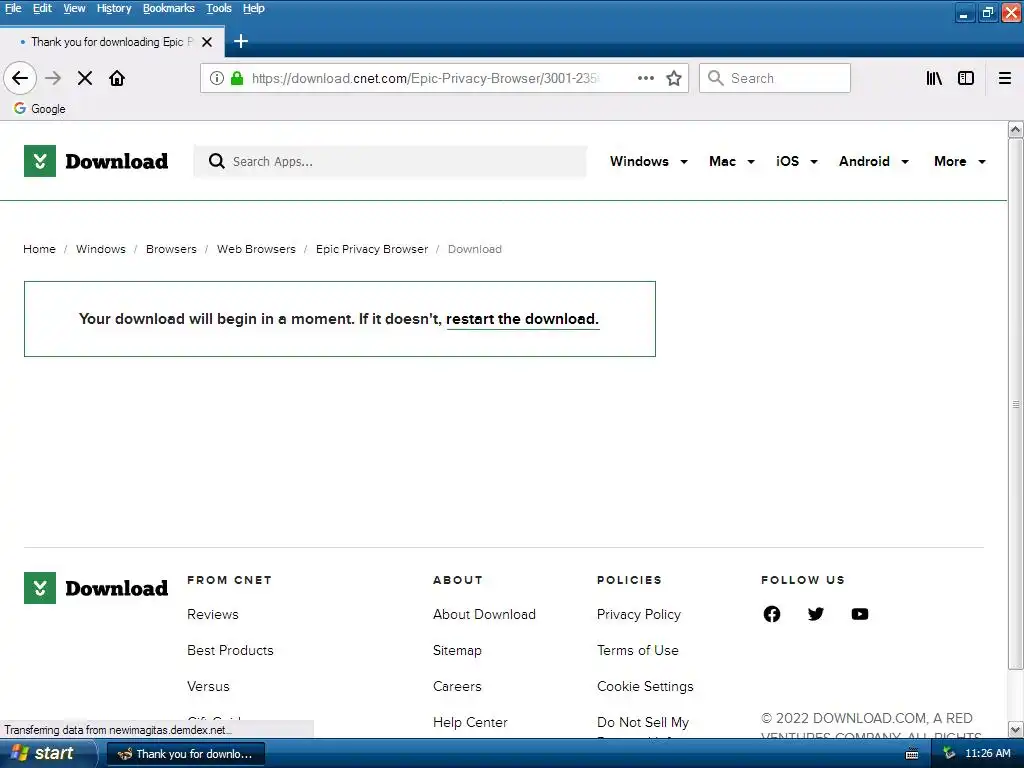Image resolution: width=1024 pixels, height=768 pixels.
Task: Open Sitemap footer link
Action: click(457, 650)
